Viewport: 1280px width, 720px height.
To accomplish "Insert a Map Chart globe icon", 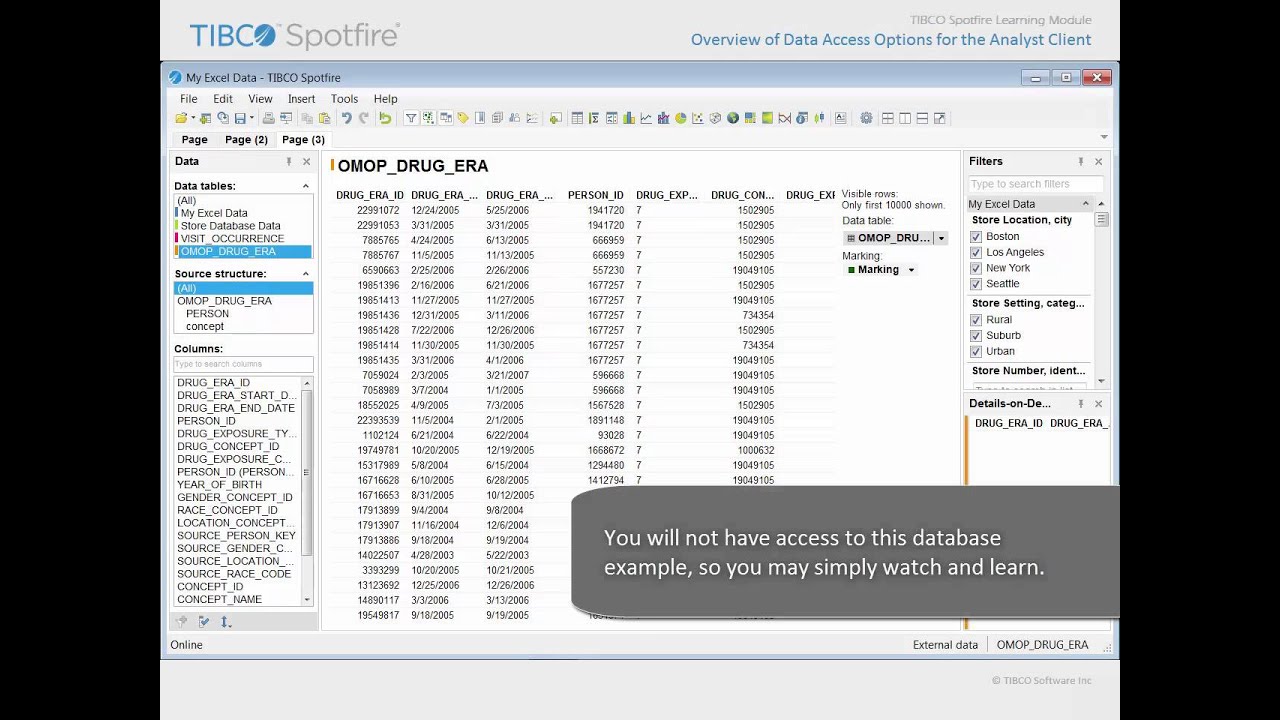I will click(733, 118).
